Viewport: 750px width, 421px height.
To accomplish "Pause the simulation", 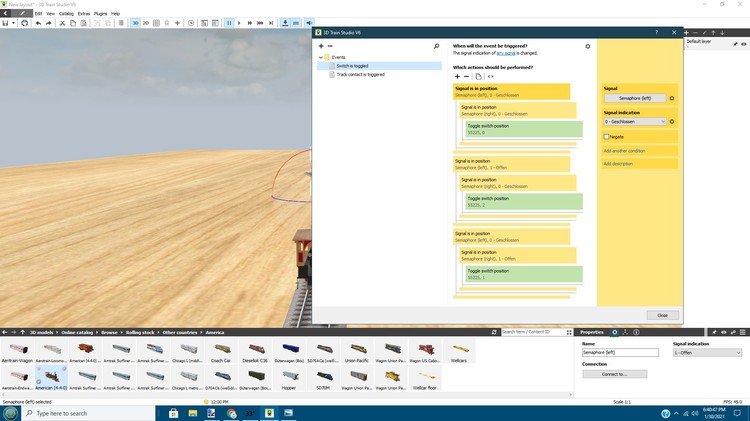I will coord(229,22).
